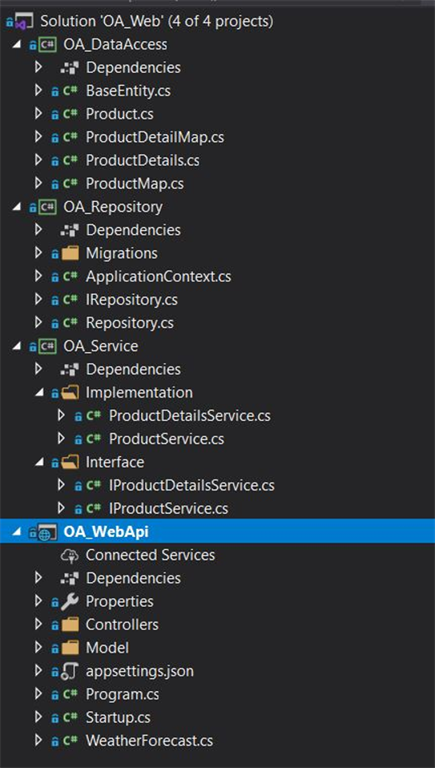
Task: Click the Controllers folder icon
Action: point(70,624)
